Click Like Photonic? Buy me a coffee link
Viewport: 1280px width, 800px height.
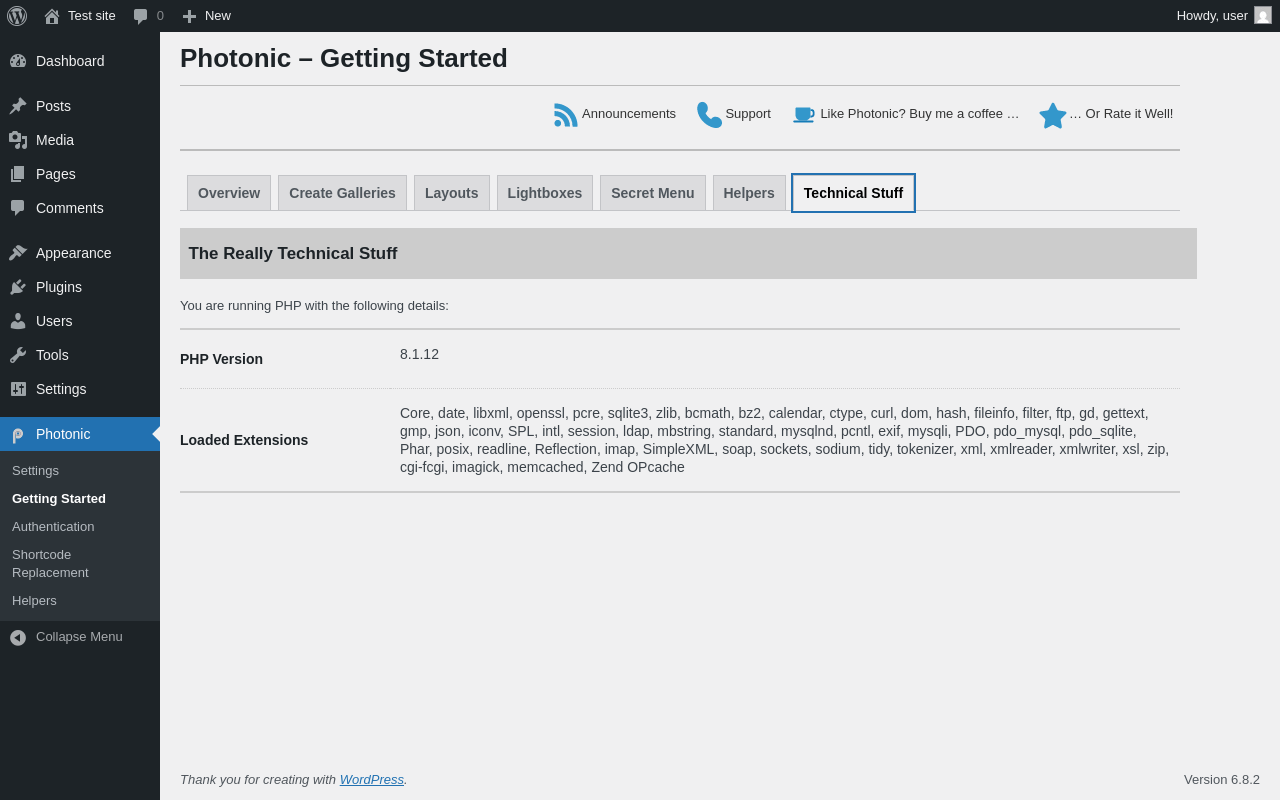pyautogui.click(x=920, y=114)
